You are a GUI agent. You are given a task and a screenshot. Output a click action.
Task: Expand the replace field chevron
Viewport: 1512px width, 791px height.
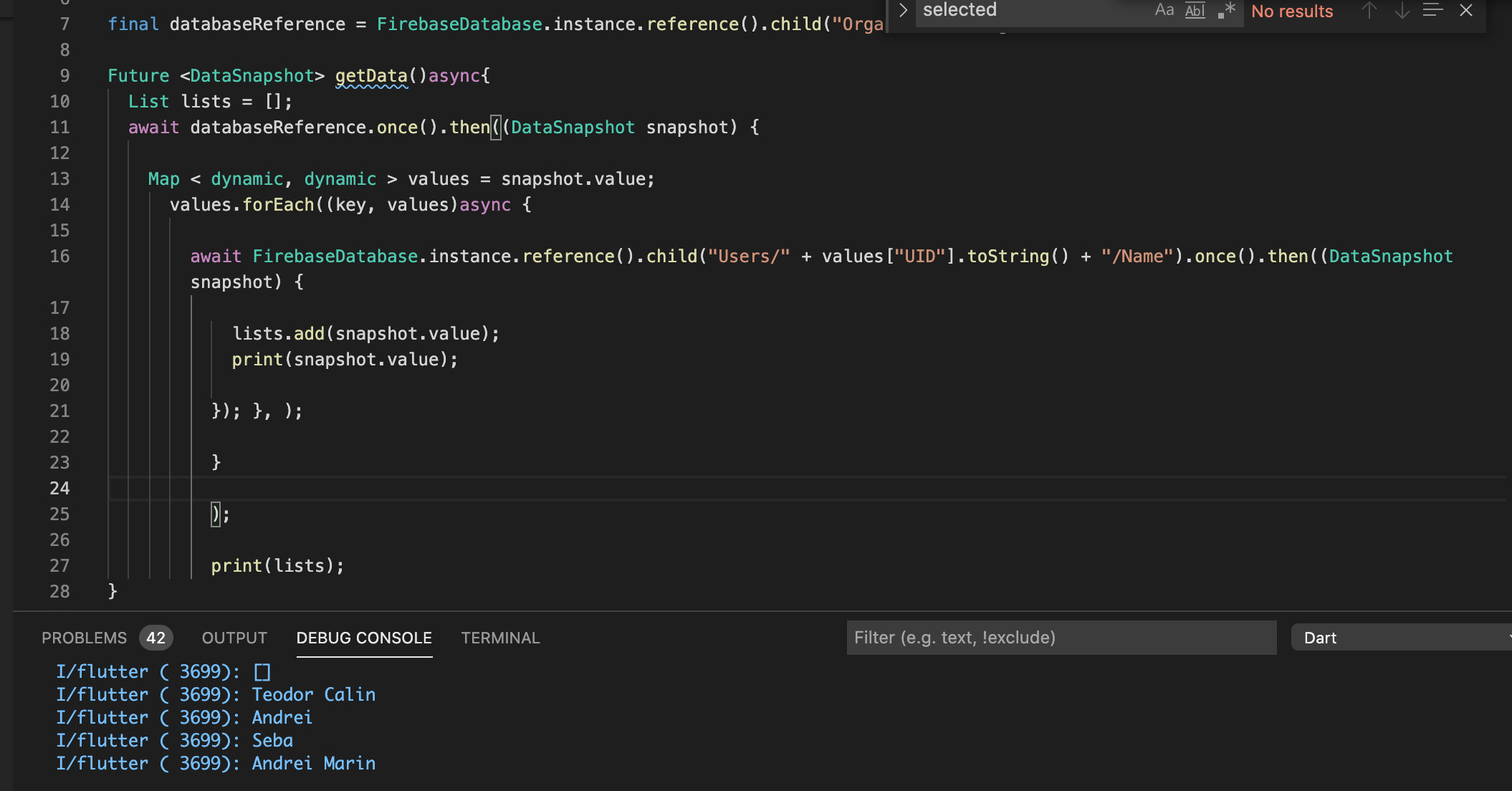coord(903,11)
